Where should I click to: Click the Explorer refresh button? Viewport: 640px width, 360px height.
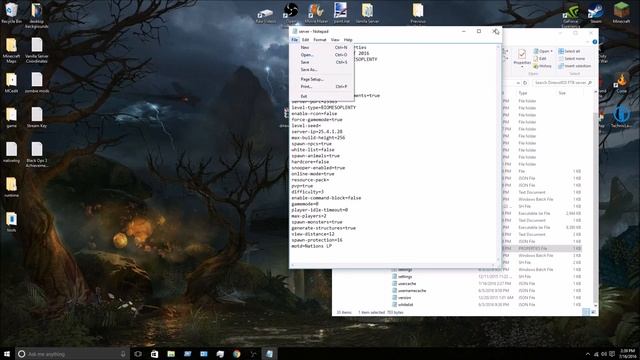coord(525,82)
